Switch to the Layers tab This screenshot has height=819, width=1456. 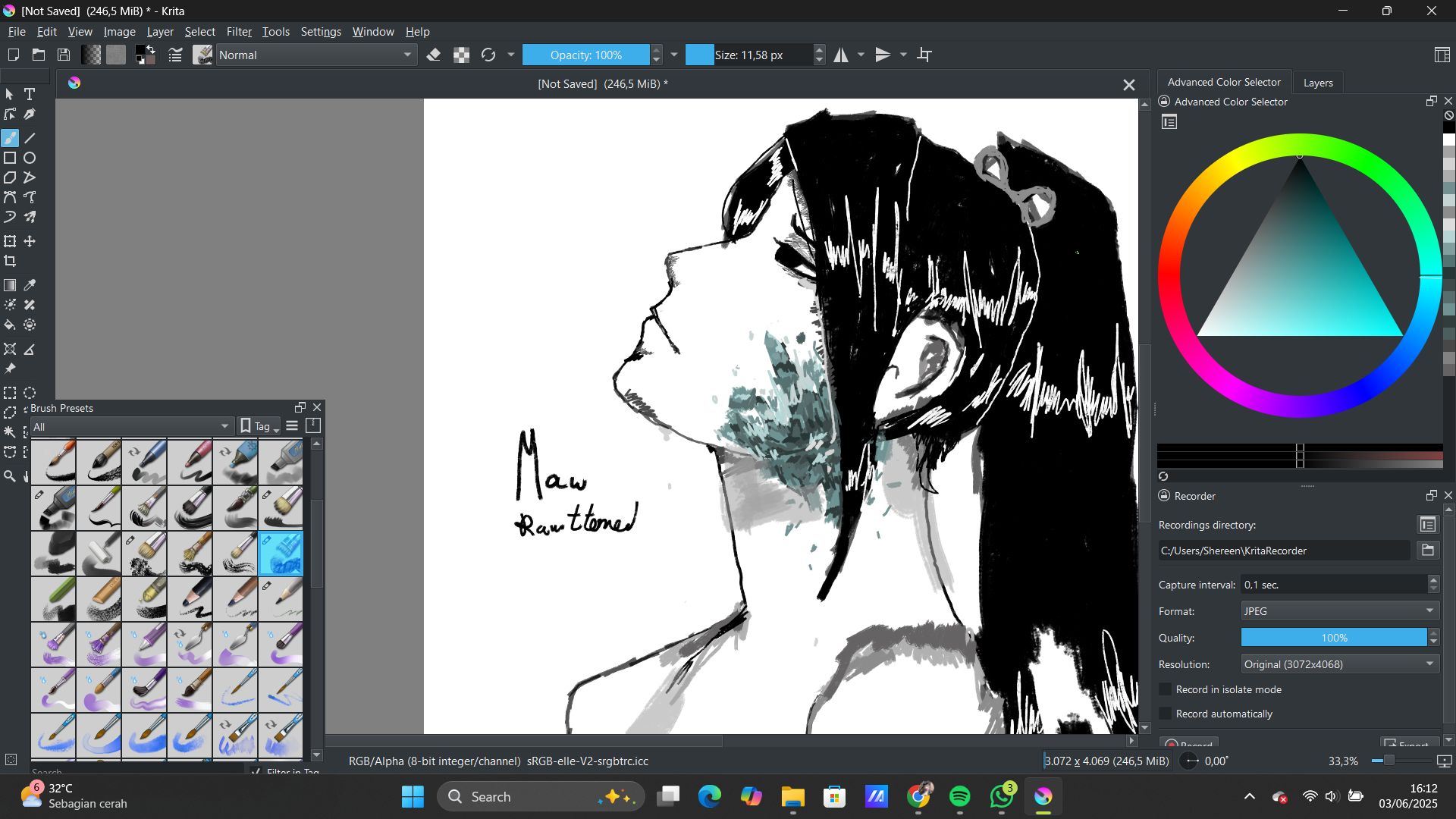(x=1318, y=83)
